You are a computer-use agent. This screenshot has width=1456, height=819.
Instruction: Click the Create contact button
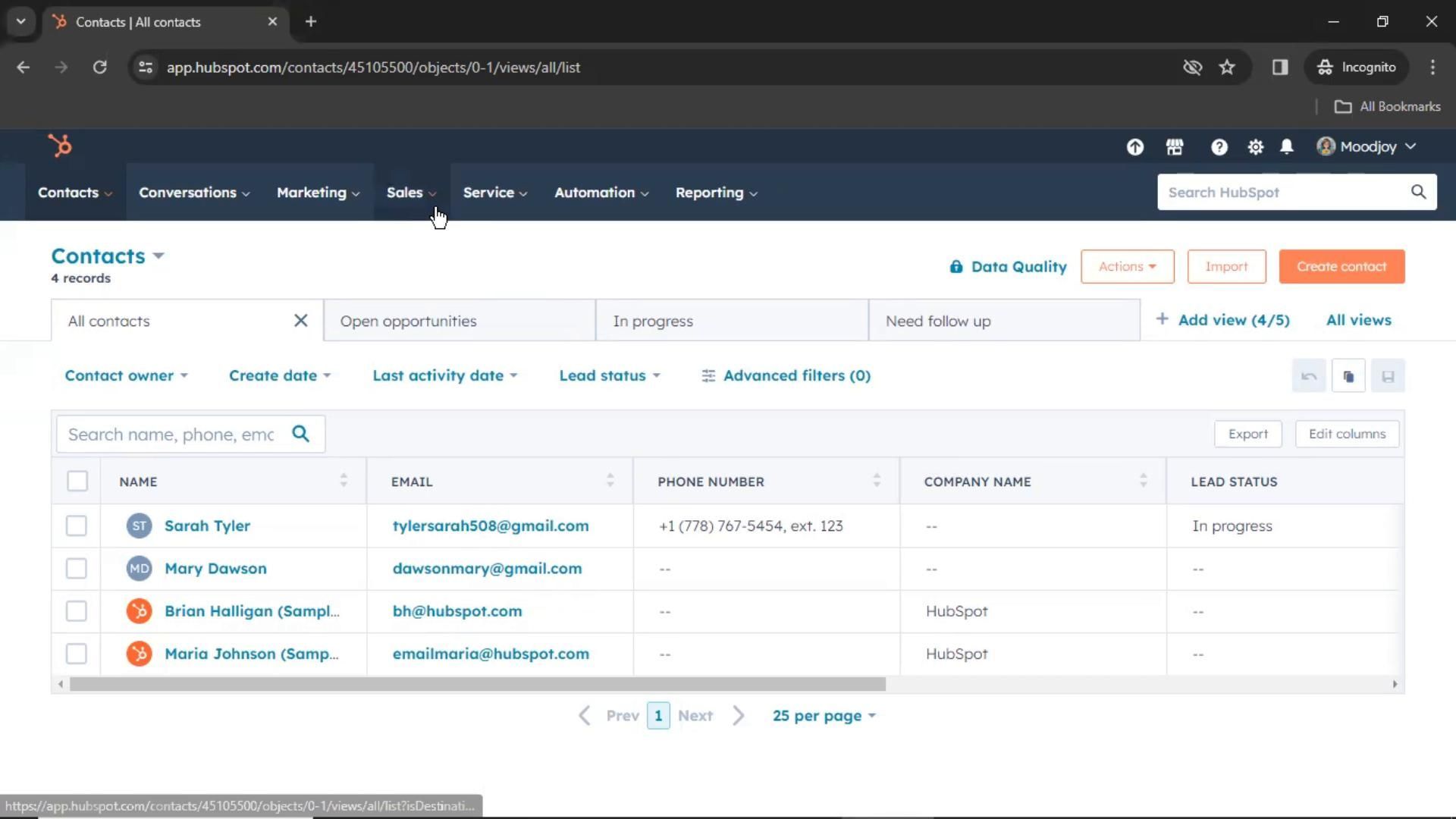(1341, 267)
